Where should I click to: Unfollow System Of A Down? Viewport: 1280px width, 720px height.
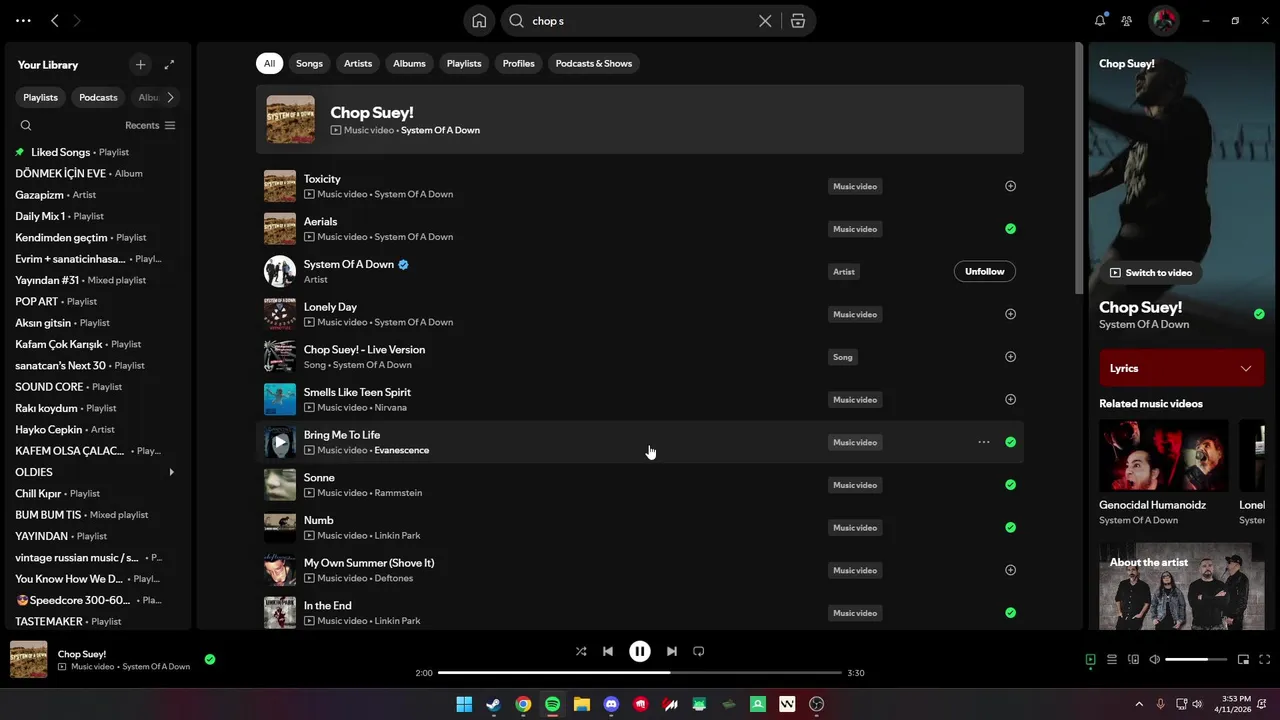pos(985,272)
